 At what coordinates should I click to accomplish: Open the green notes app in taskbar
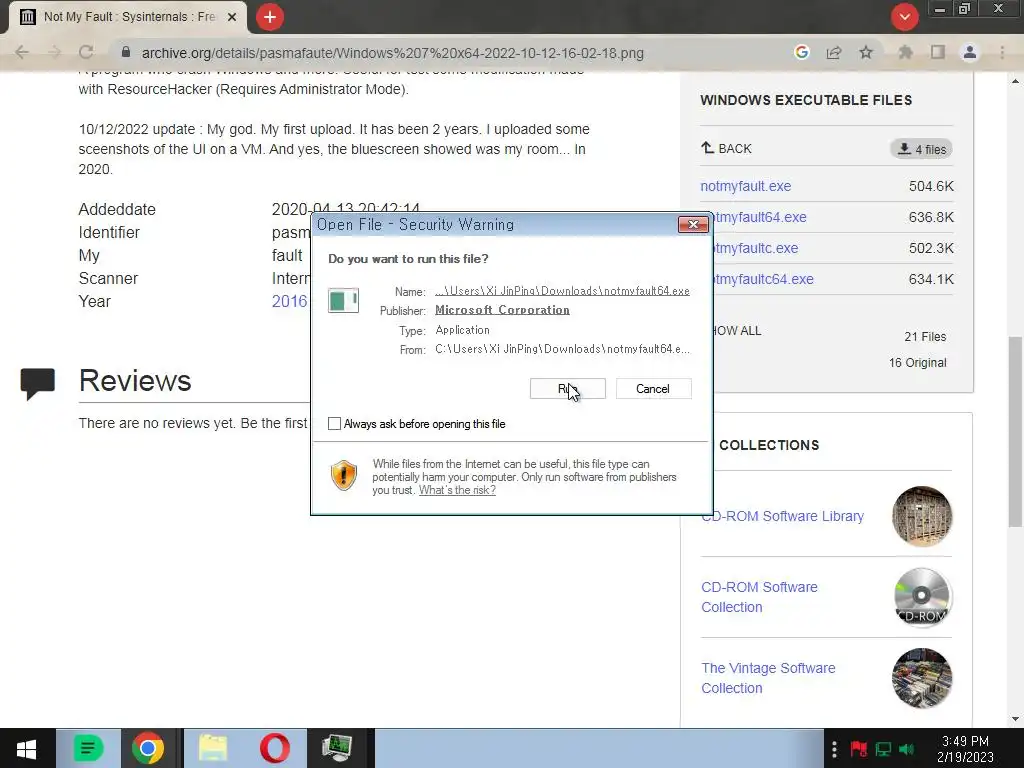88,748
